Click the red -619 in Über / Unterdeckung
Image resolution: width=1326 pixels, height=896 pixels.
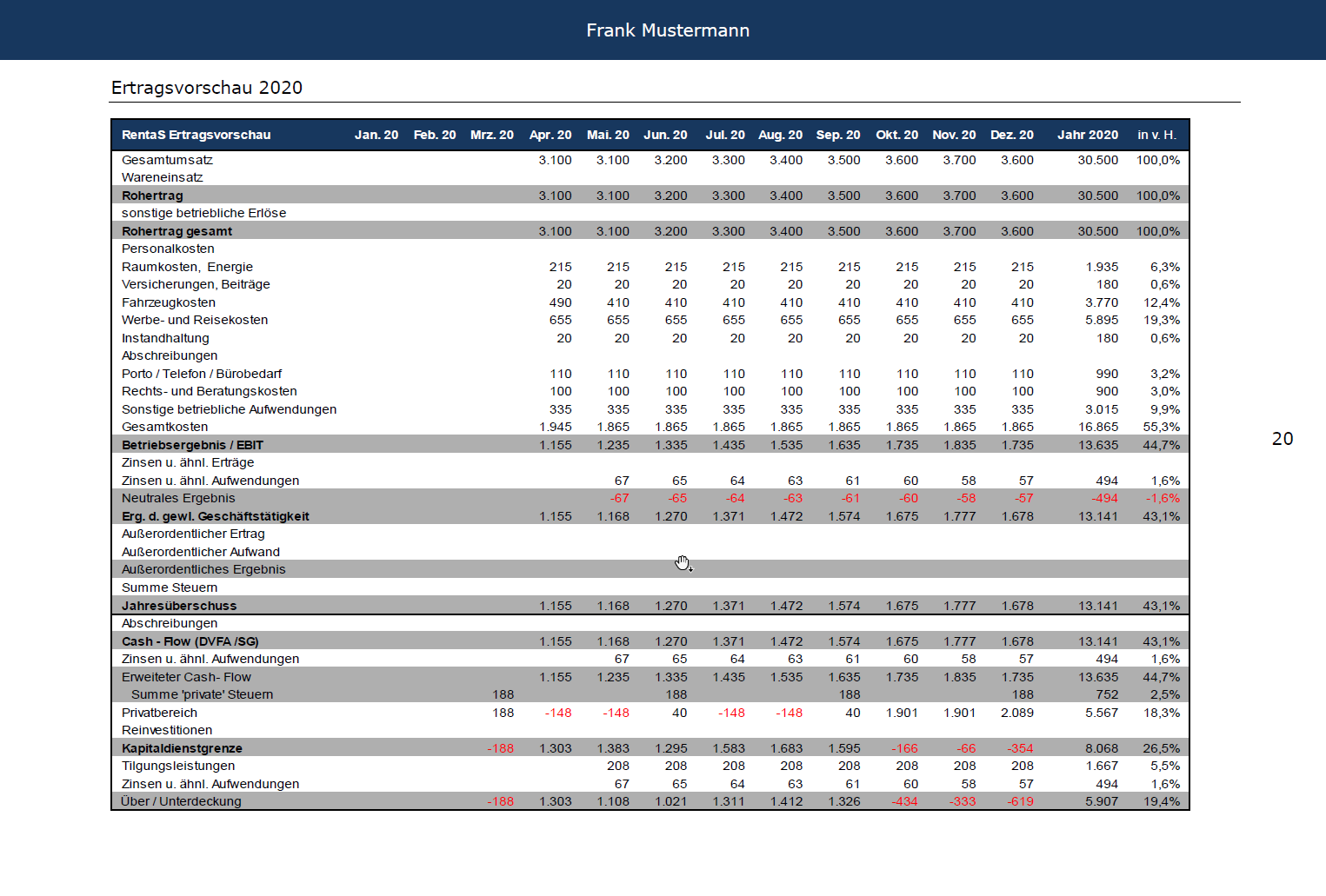pos(1021,801)
